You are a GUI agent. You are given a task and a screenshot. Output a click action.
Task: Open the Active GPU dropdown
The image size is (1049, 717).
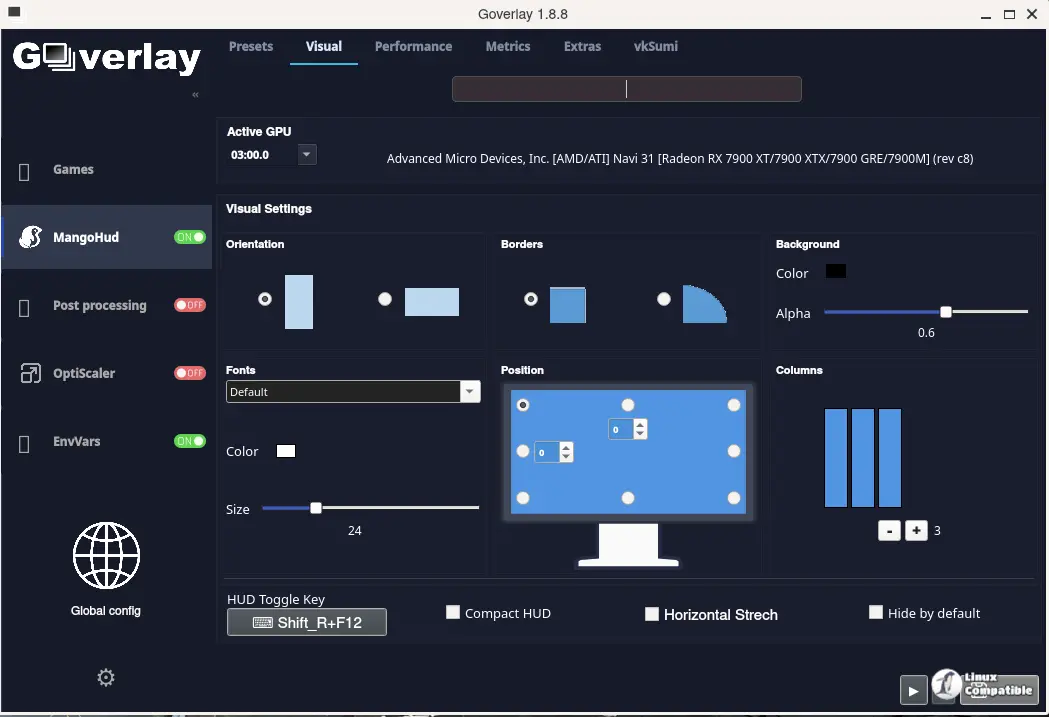click(x=306, y=155)
